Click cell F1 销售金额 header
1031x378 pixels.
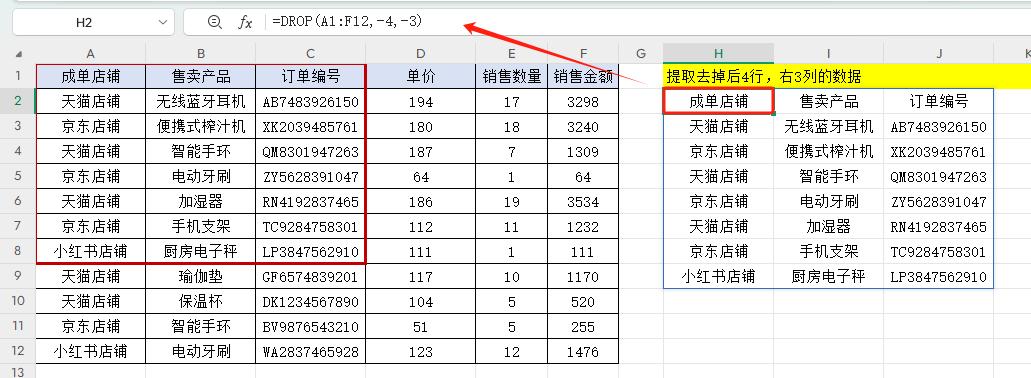click(583, 76)
